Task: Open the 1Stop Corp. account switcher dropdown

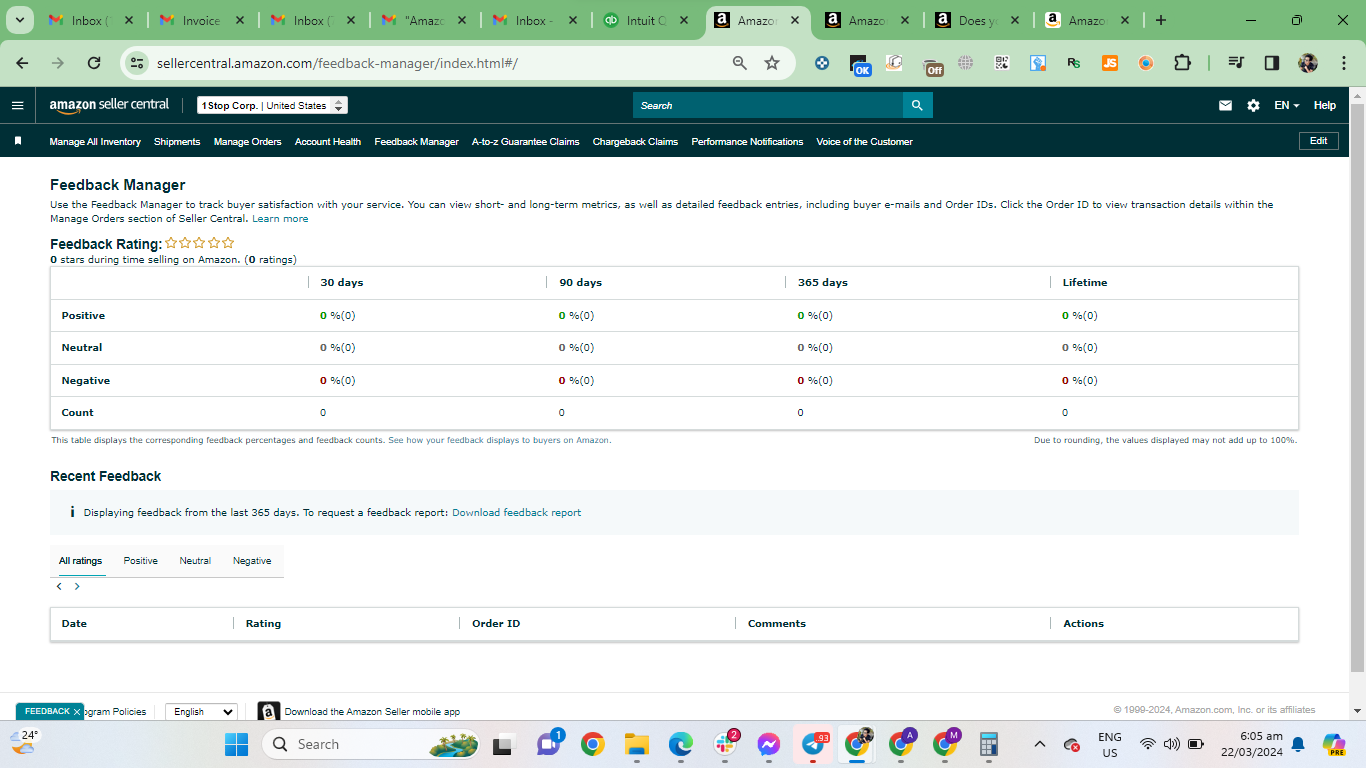Action: (272, 105)
